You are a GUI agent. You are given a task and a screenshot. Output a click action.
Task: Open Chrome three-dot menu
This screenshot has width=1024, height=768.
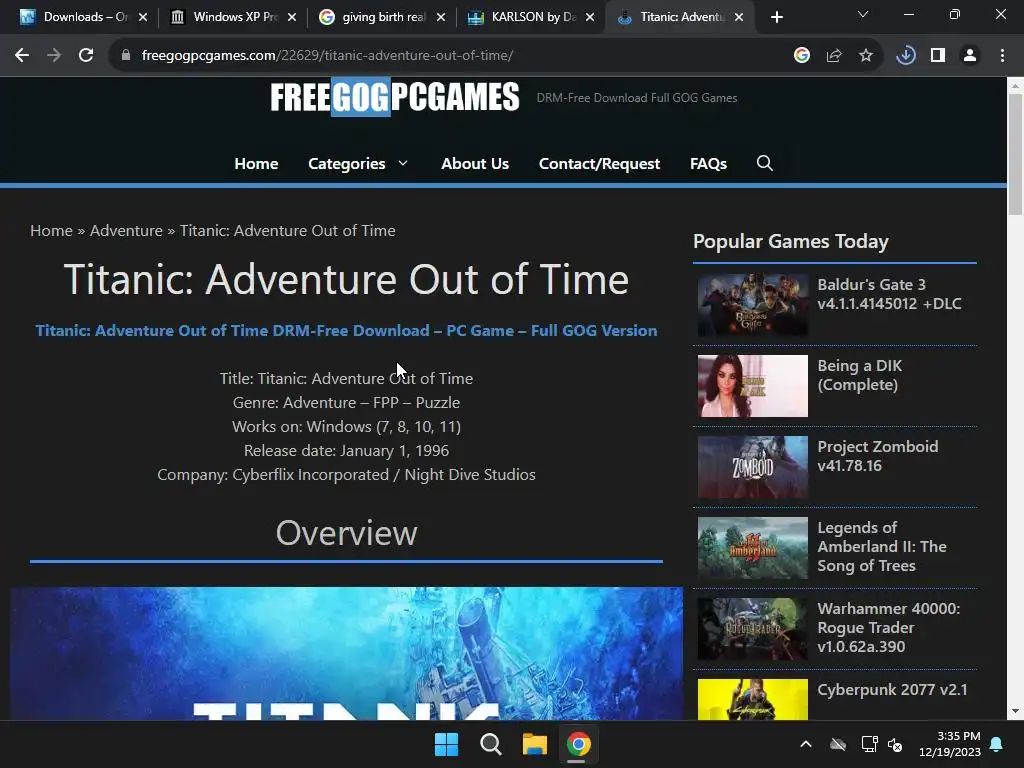click(x=1002, y=56)
